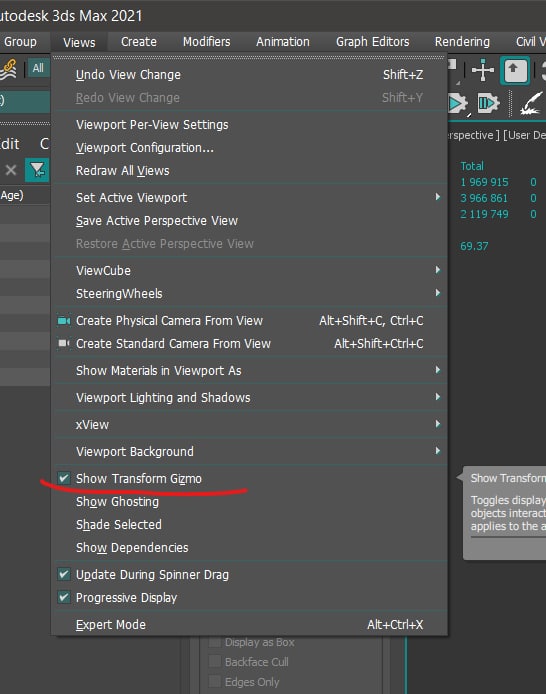Toggle Update During Spinner Drag
Screen dimensions: 546x694
(x=249, y=575)
